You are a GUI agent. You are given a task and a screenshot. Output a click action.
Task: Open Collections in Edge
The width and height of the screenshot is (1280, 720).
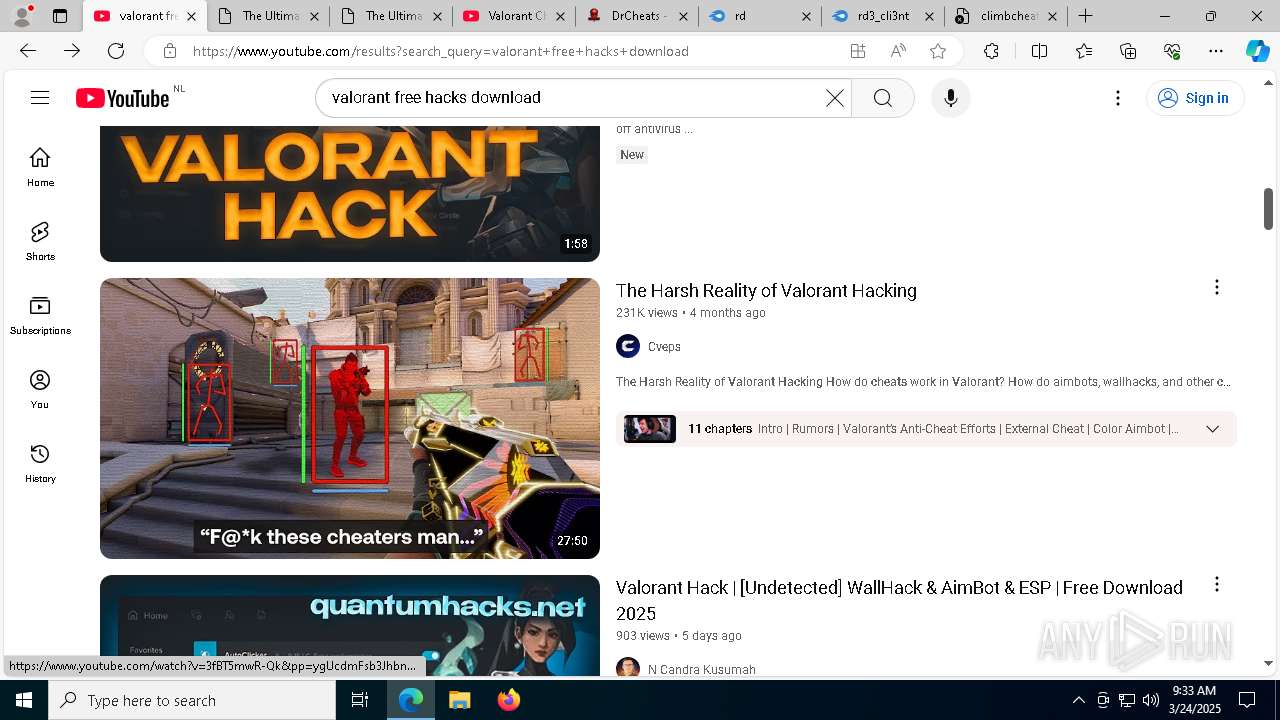[1128, 51]
